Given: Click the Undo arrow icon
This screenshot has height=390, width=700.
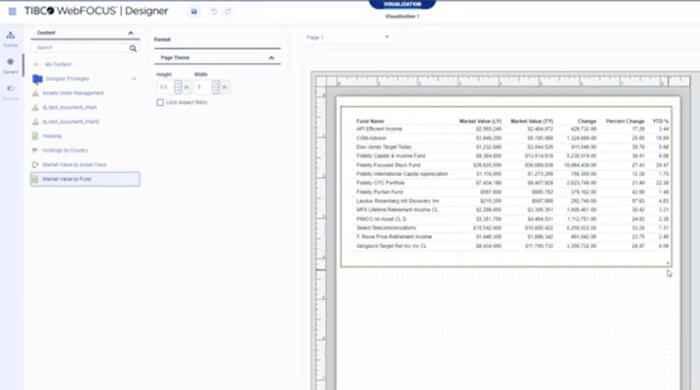Looking at the screenshot, I should point(214,12).
